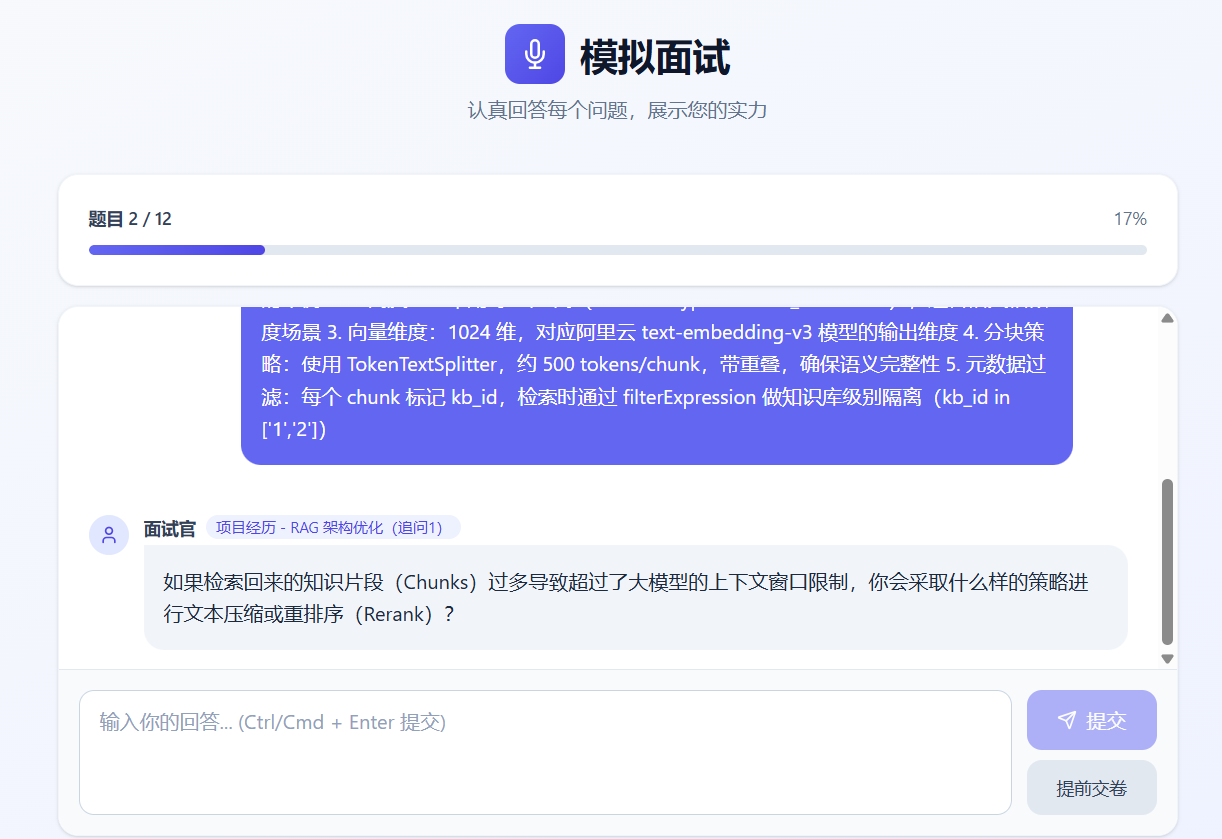Click the chat scrollbar down arrow

tap(1167, 659)
